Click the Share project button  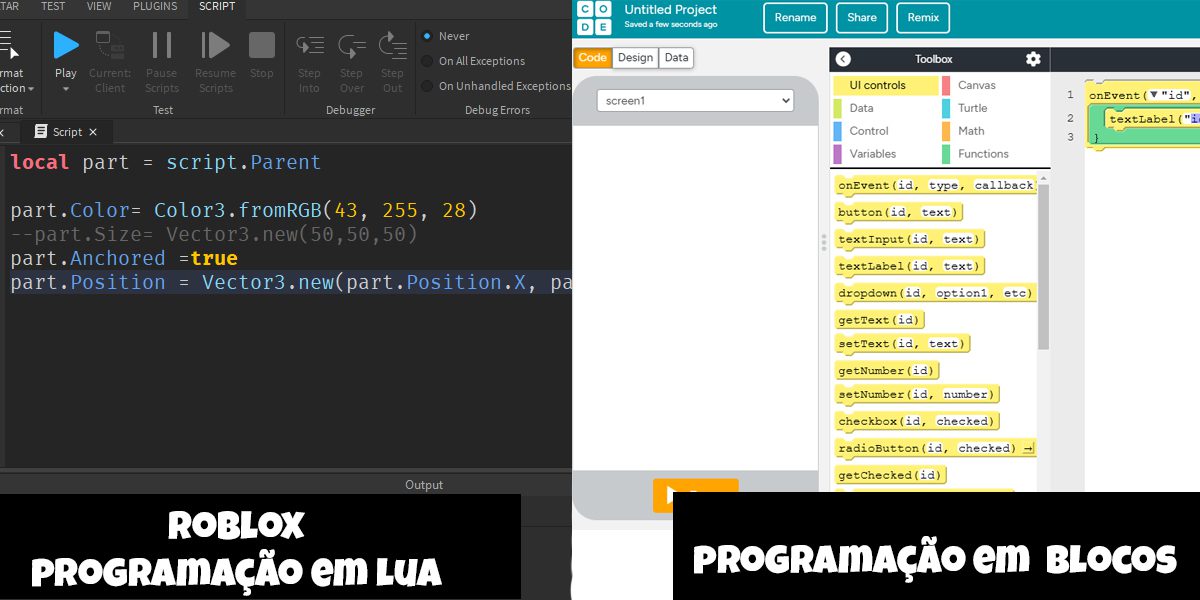862,18
